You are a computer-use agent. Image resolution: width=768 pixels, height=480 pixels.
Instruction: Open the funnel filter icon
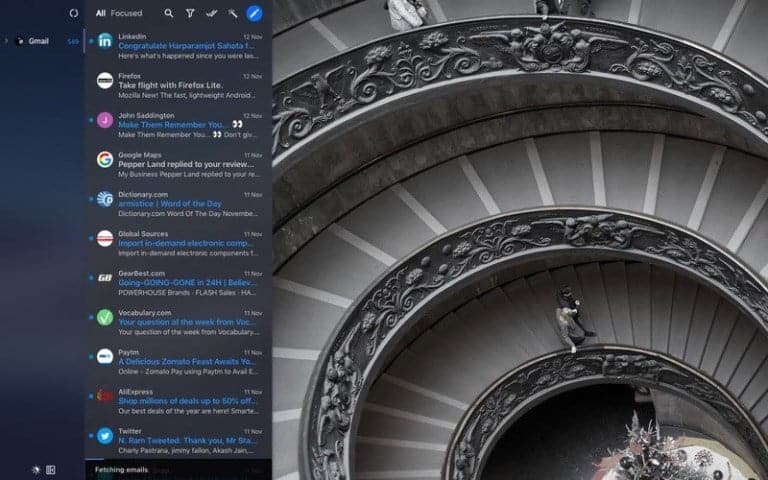tap(190, 13)
